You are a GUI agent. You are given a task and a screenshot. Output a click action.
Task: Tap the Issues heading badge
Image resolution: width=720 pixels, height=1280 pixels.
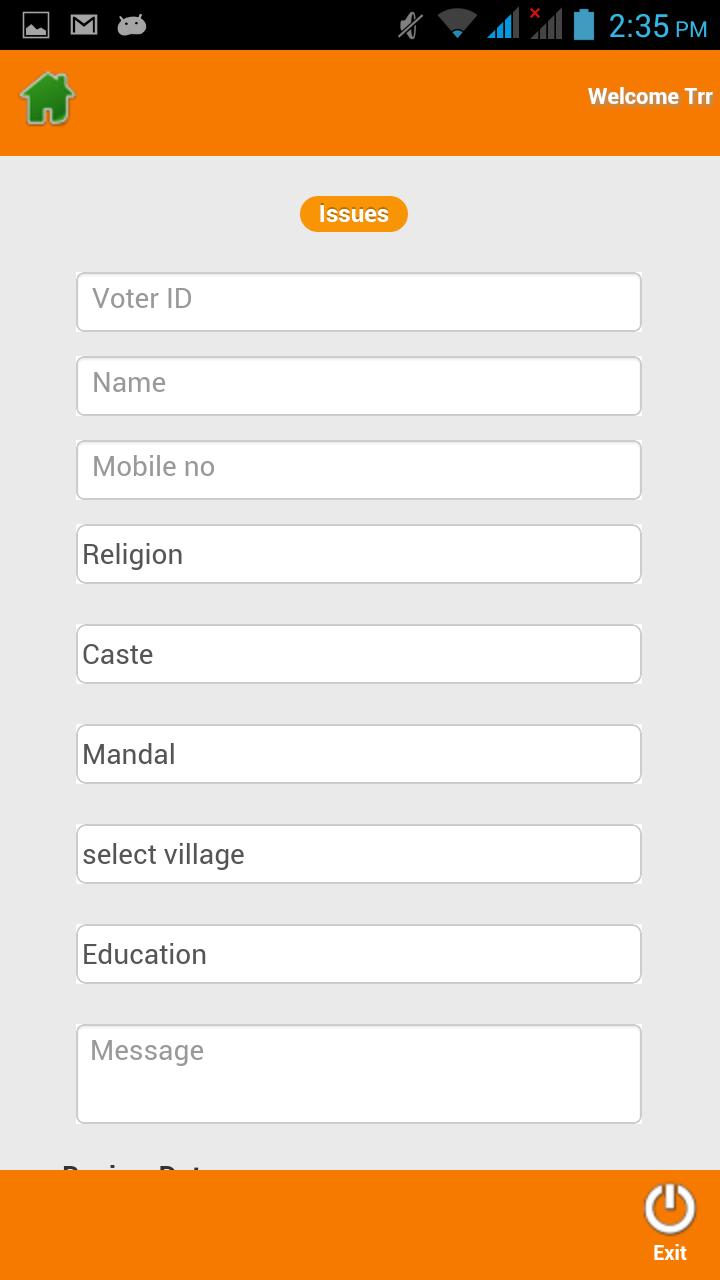pyautogui.click(x=354, y=214)
